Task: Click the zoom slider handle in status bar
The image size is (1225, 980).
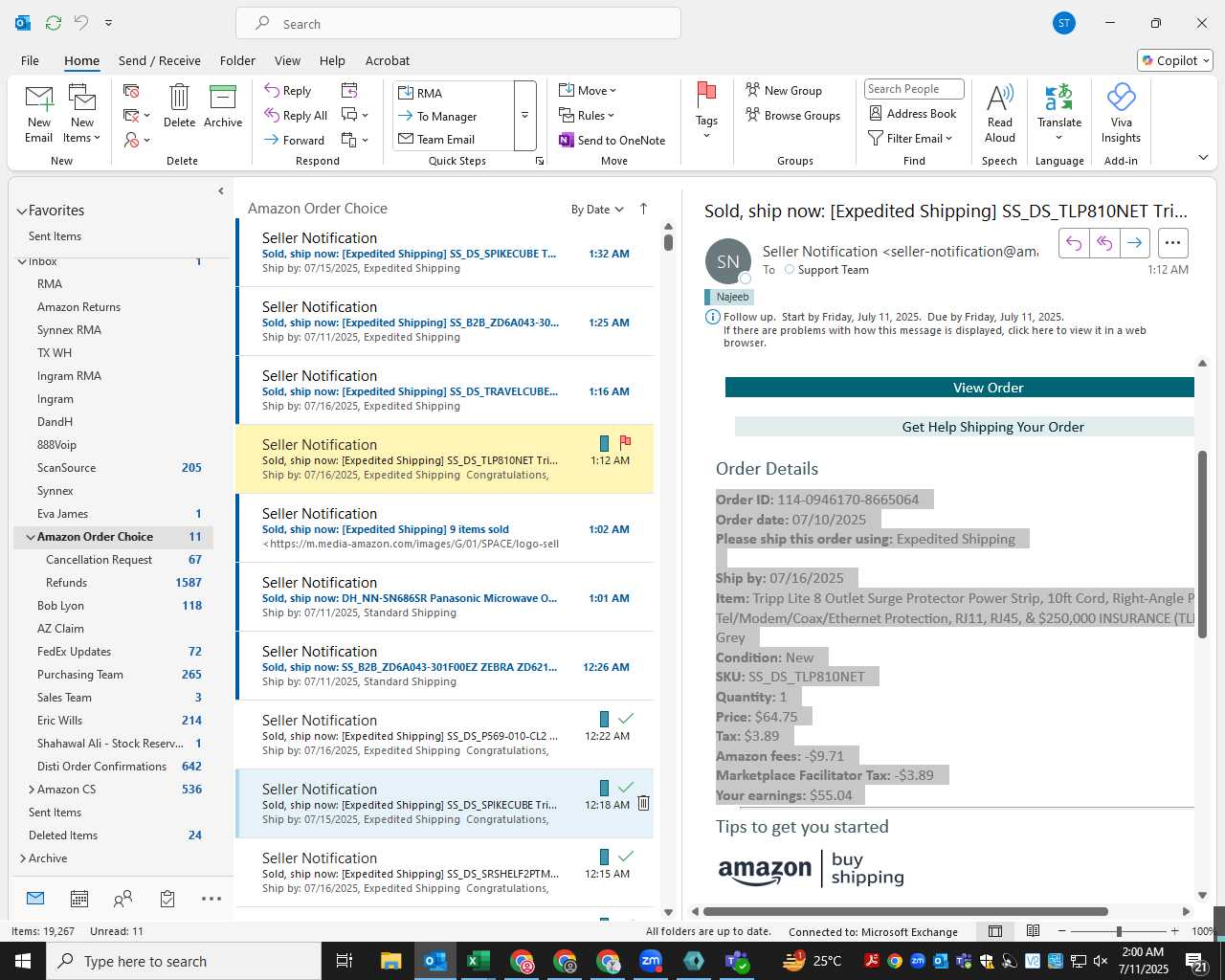Action: click(1119, 931)
